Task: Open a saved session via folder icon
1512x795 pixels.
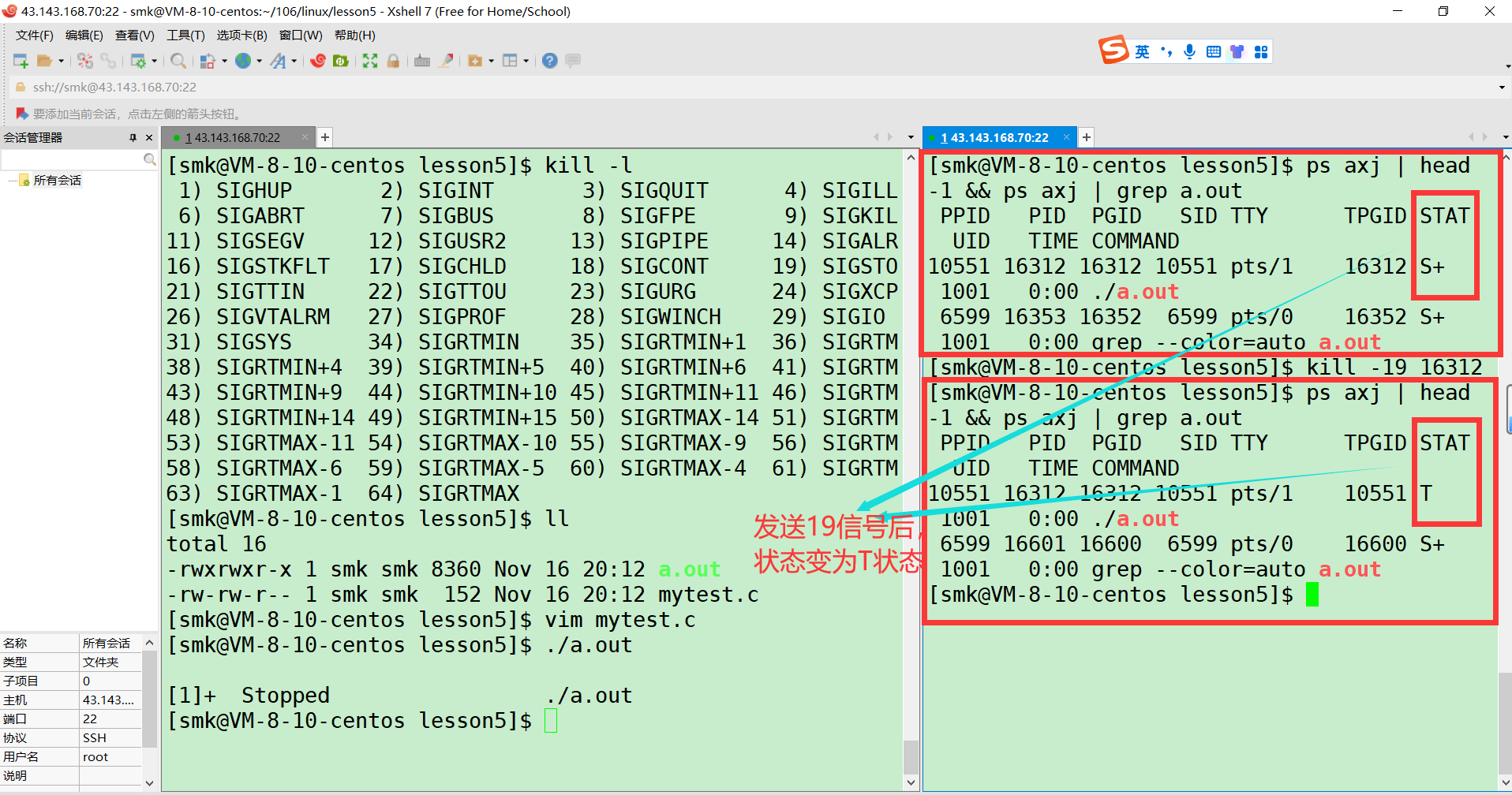Action: tap(44, 61)
